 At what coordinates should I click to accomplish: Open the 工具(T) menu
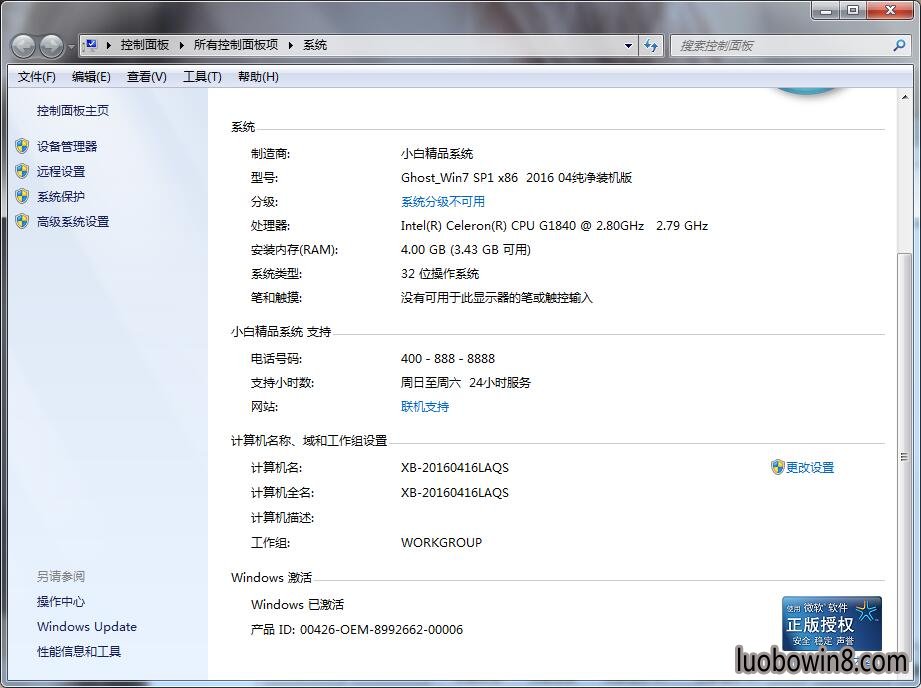pos(202,77)
